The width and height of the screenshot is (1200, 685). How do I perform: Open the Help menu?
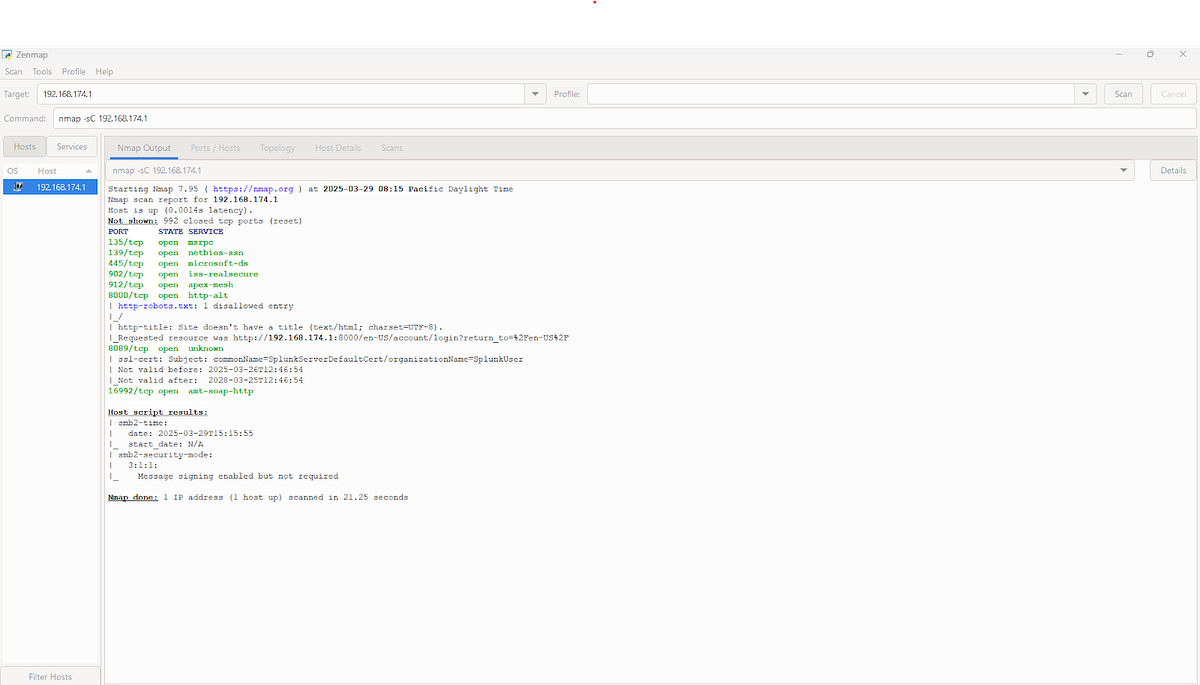tap(104, 71)
